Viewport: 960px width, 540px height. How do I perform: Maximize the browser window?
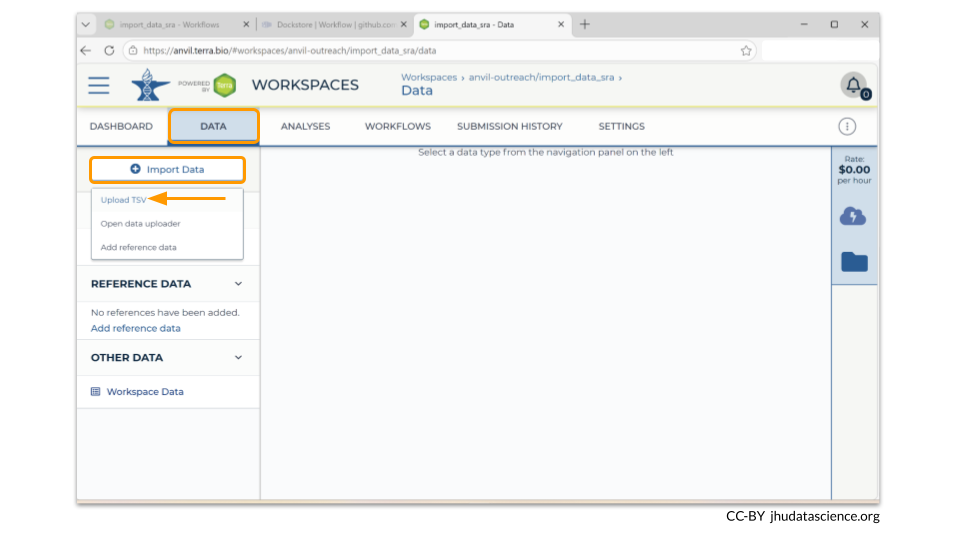tap(834, 24)
